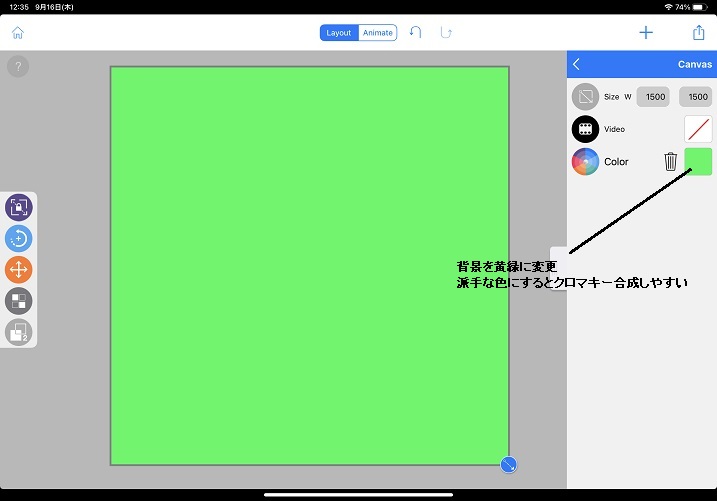Click the canvas width input field
Screen dimensions: 717x501
click(x=655, y=97)
